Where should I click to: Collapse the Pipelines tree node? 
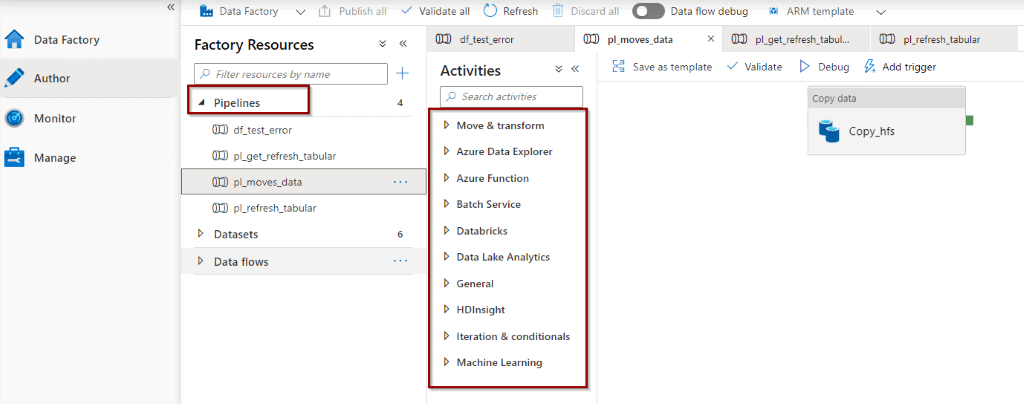click(201, 103)
